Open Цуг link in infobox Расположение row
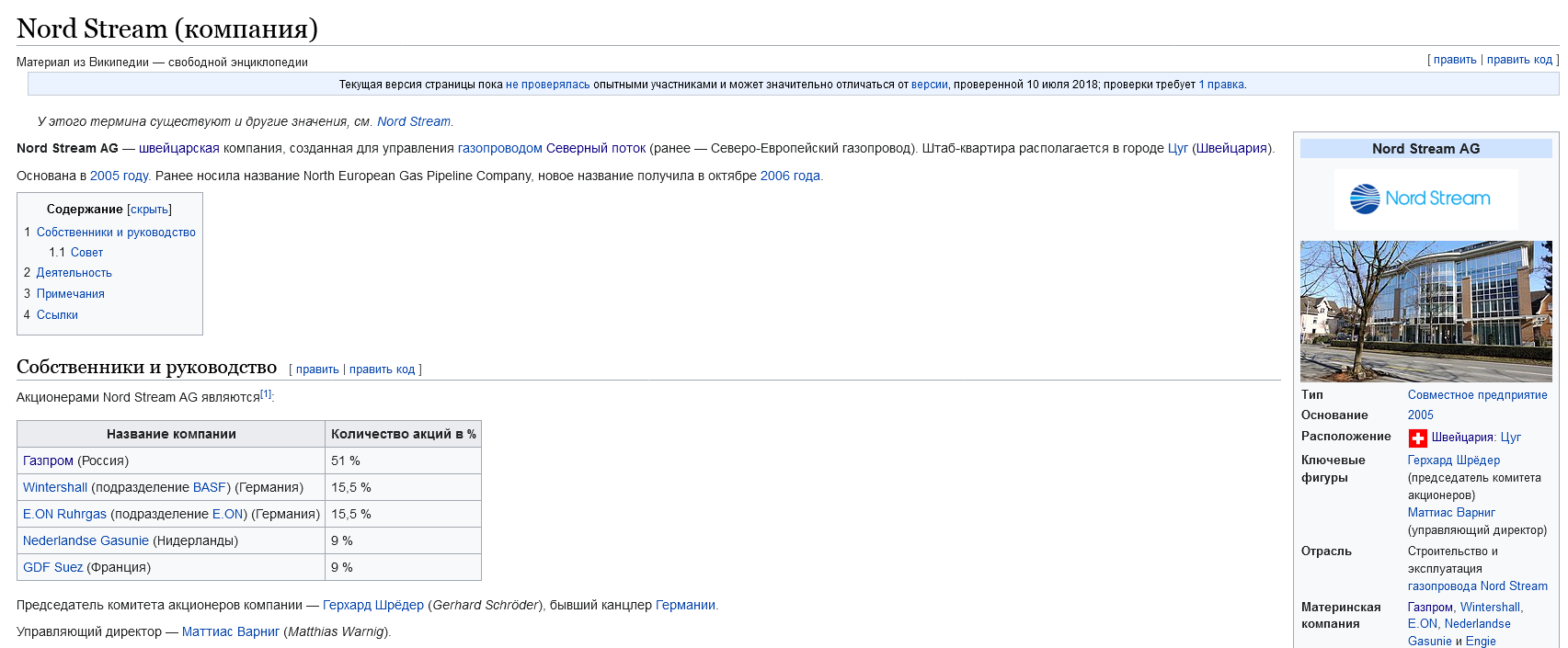1568x648 pixels. pyautogui.click(x=1511, y=438)
